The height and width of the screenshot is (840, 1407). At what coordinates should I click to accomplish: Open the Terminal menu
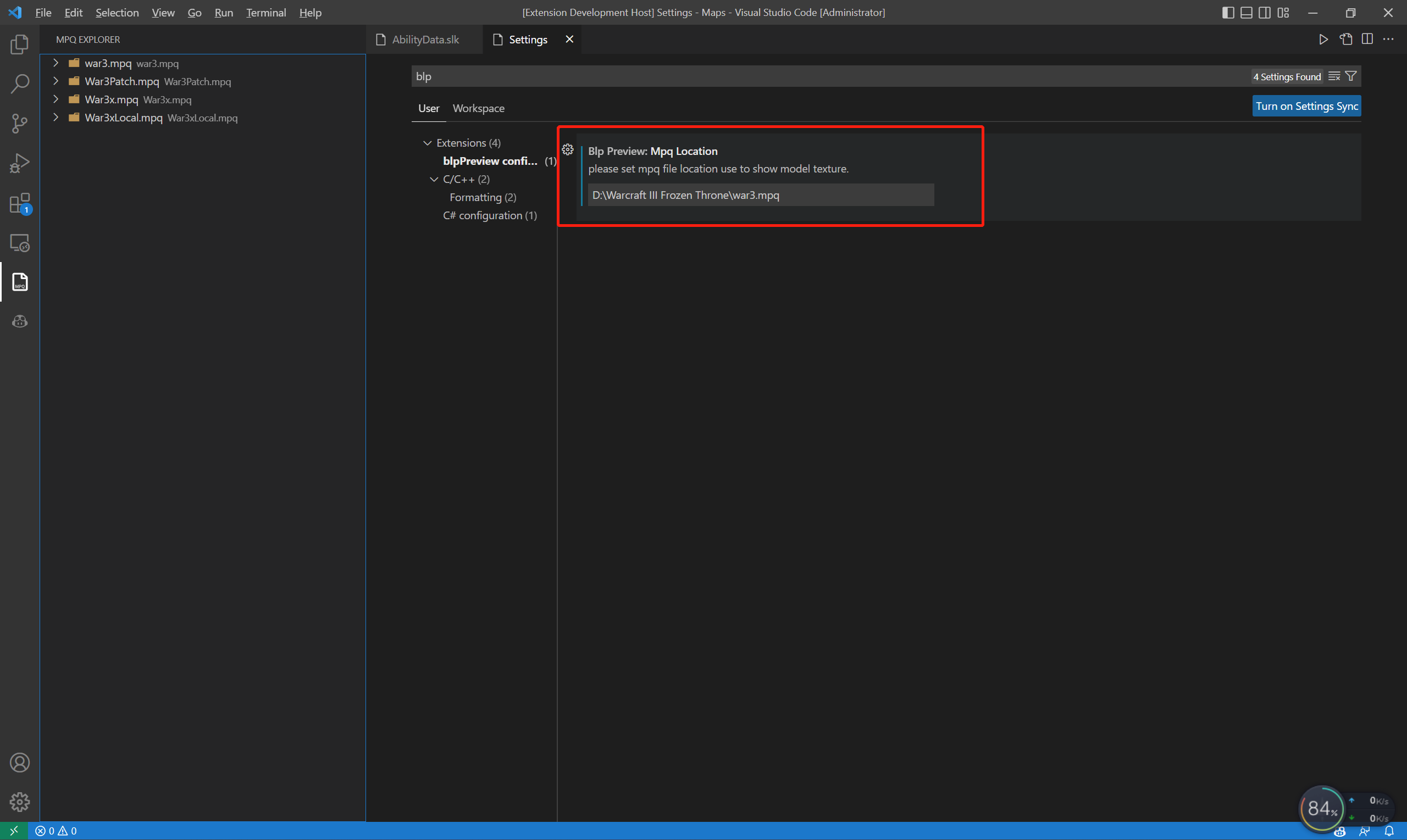(265, 13)
